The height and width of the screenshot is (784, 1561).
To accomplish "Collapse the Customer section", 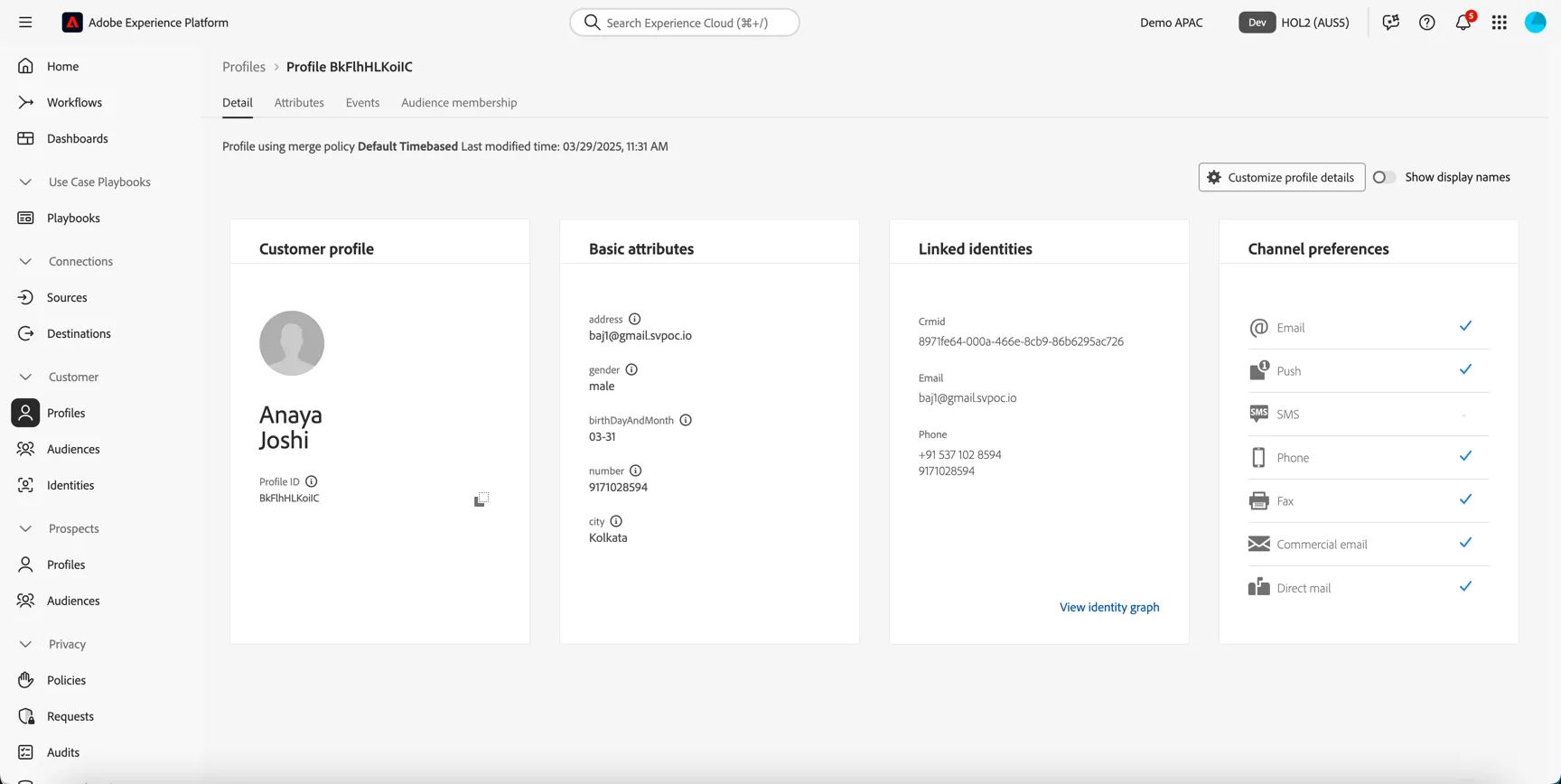I will pos(25,377).
